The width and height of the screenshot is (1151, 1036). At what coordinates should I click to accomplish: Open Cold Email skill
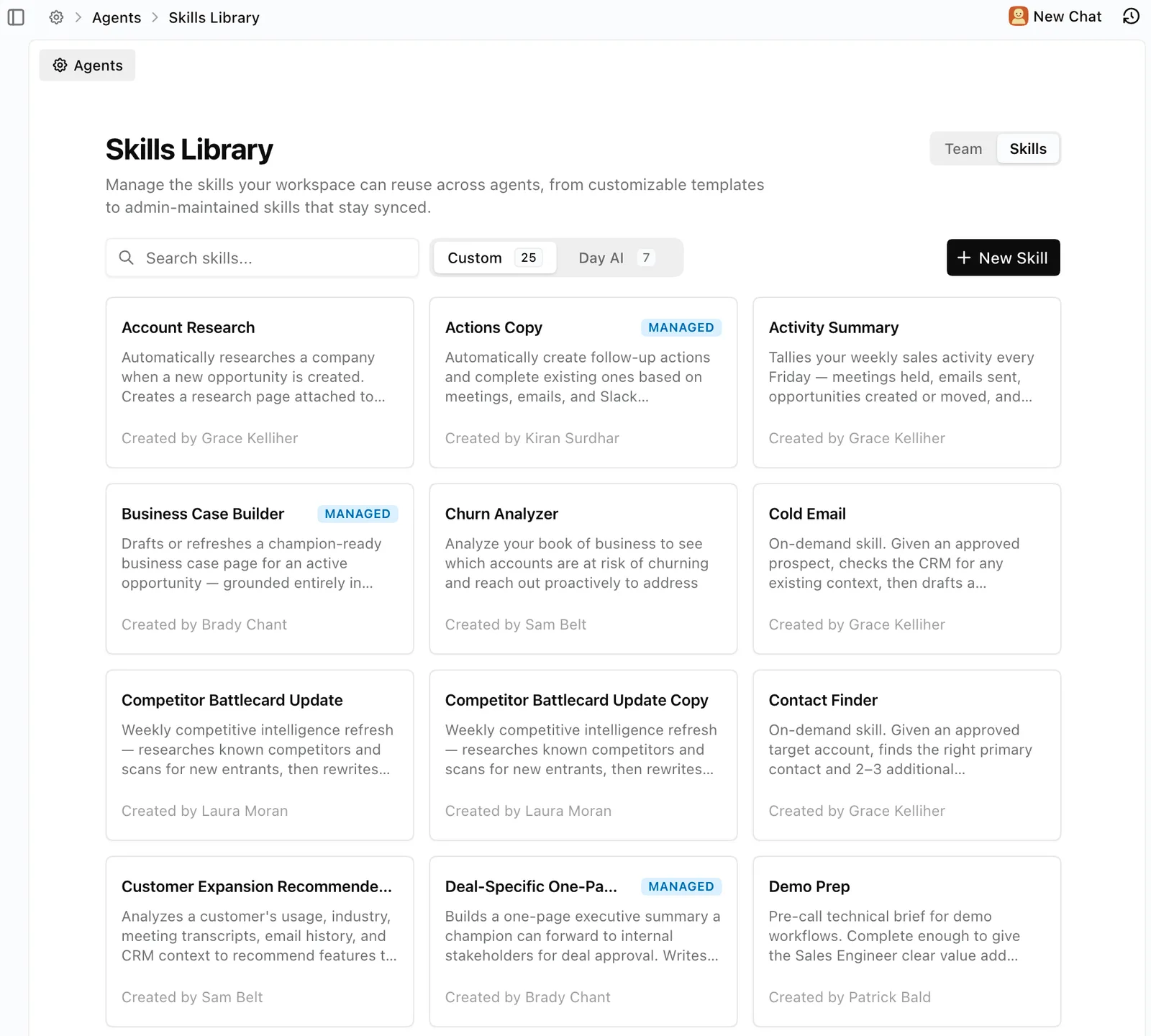click(906, 569)
